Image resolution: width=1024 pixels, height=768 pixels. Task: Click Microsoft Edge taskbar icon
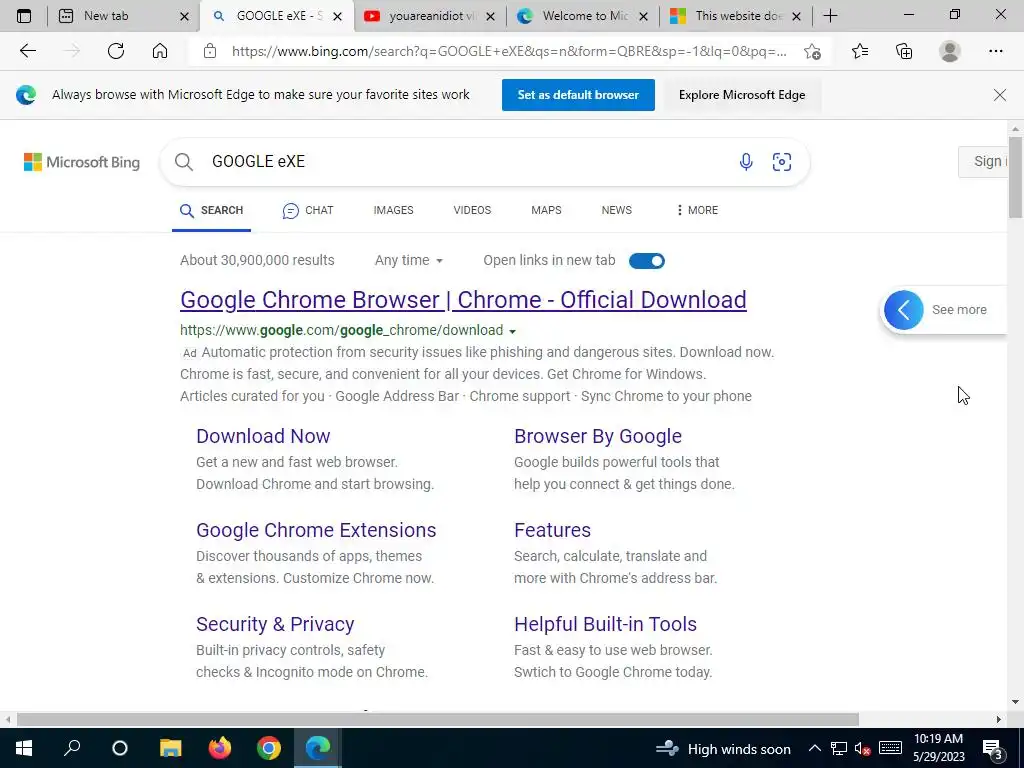tap(318, 748)
